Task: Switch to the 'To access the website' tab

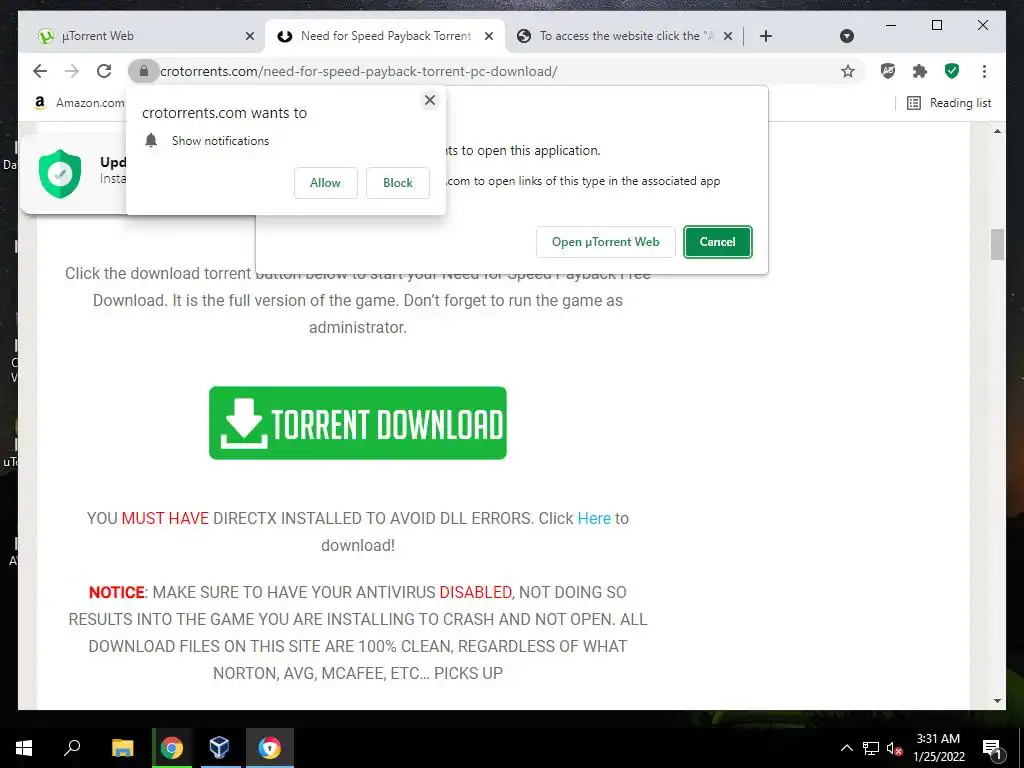Action: [626, 36]
